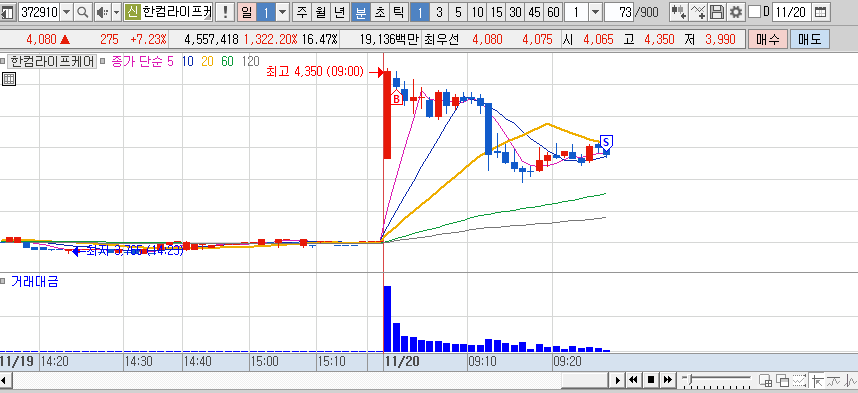The width and height of the screenshot is (858, 393).
Task: Open chart settings gear icon
Action: coord(736,11)
